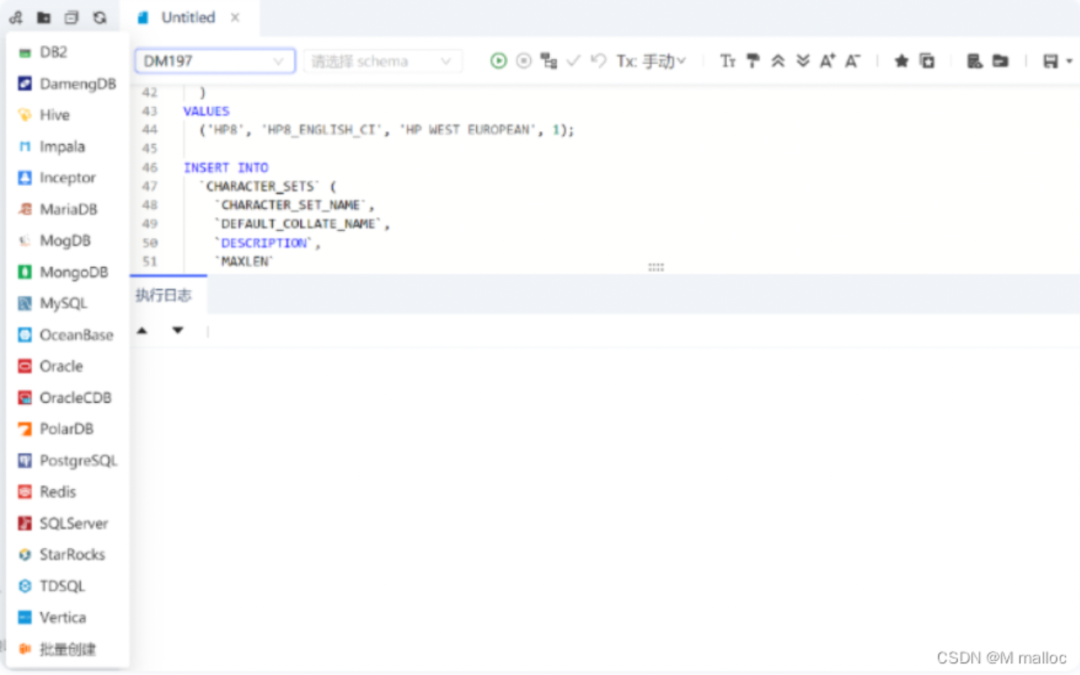The height and width of the screenshot is (675, 1080).
Task: Click `MAXLEN` on line 51
Action: pyautogui.click(x=245, y=261)
